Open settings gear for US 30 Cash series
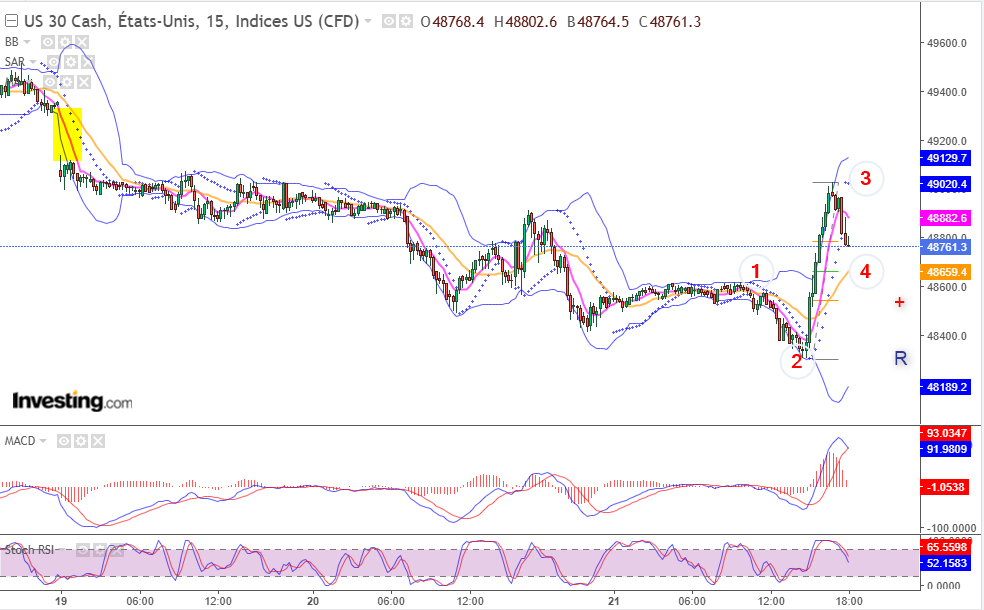Screen dimensions: 984x610 click(x=406, y=21)
